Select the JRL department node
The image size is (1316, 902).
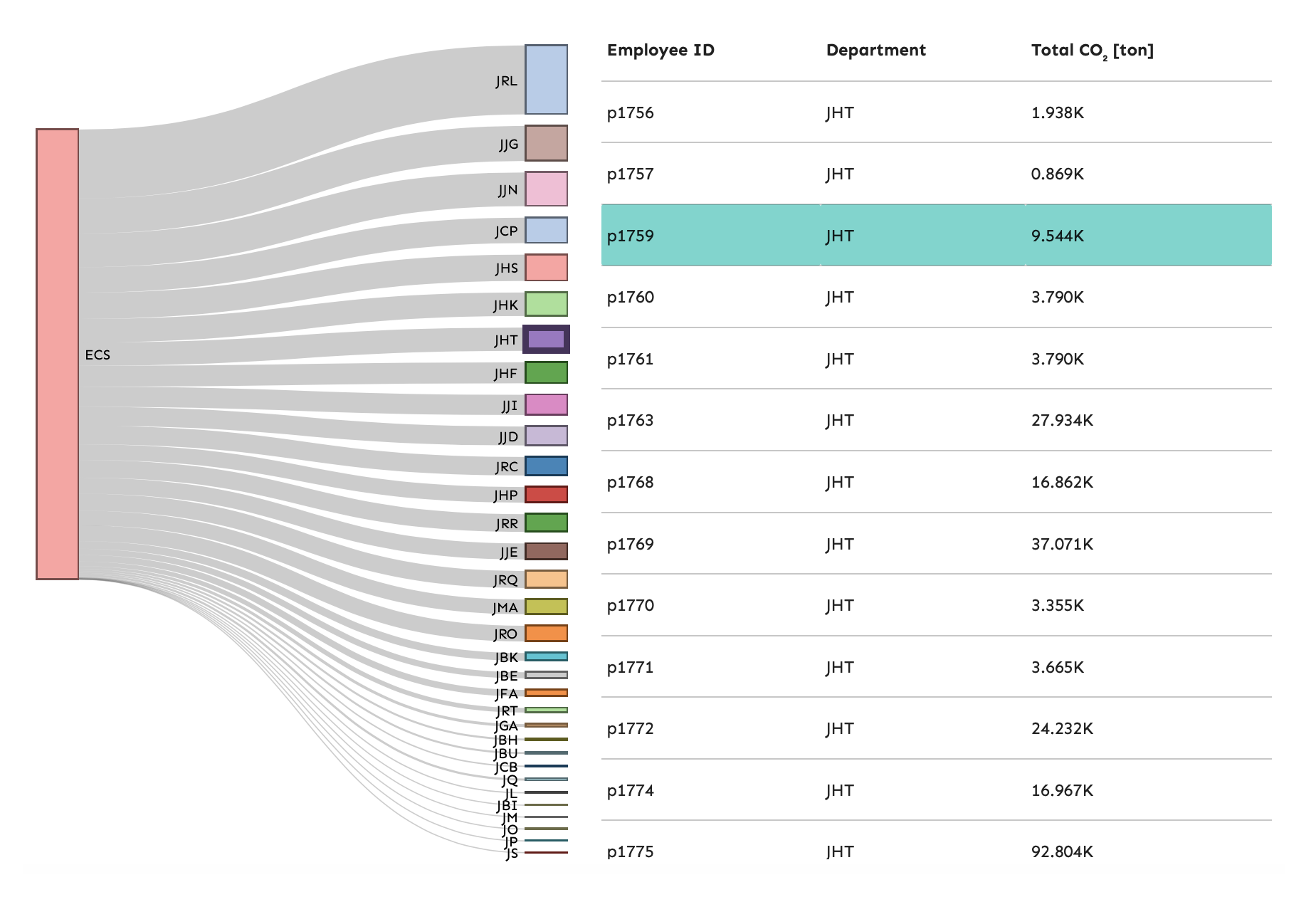pyautogui.click(x=546, y=80)
